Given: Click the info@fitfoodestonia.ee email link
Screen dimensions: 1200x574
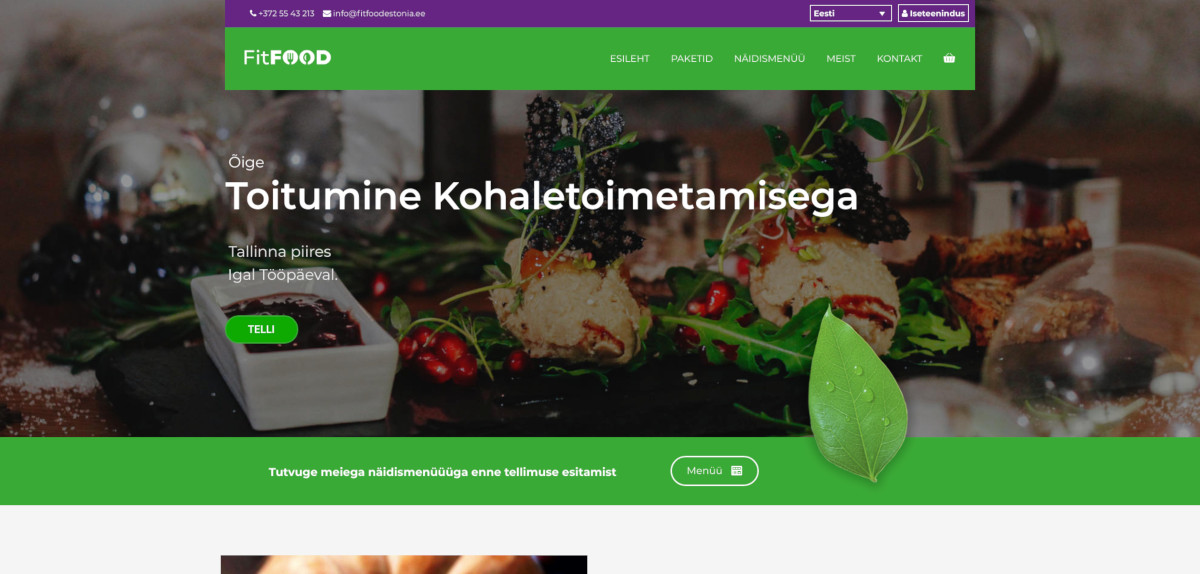Looking at the screenshot, I should click(x=374, y=14).
